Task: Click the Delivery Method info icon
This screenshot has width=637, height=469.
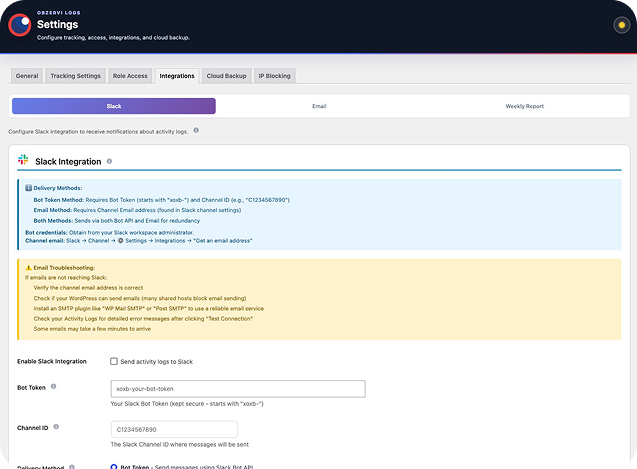Action: [x=72, y=467]
